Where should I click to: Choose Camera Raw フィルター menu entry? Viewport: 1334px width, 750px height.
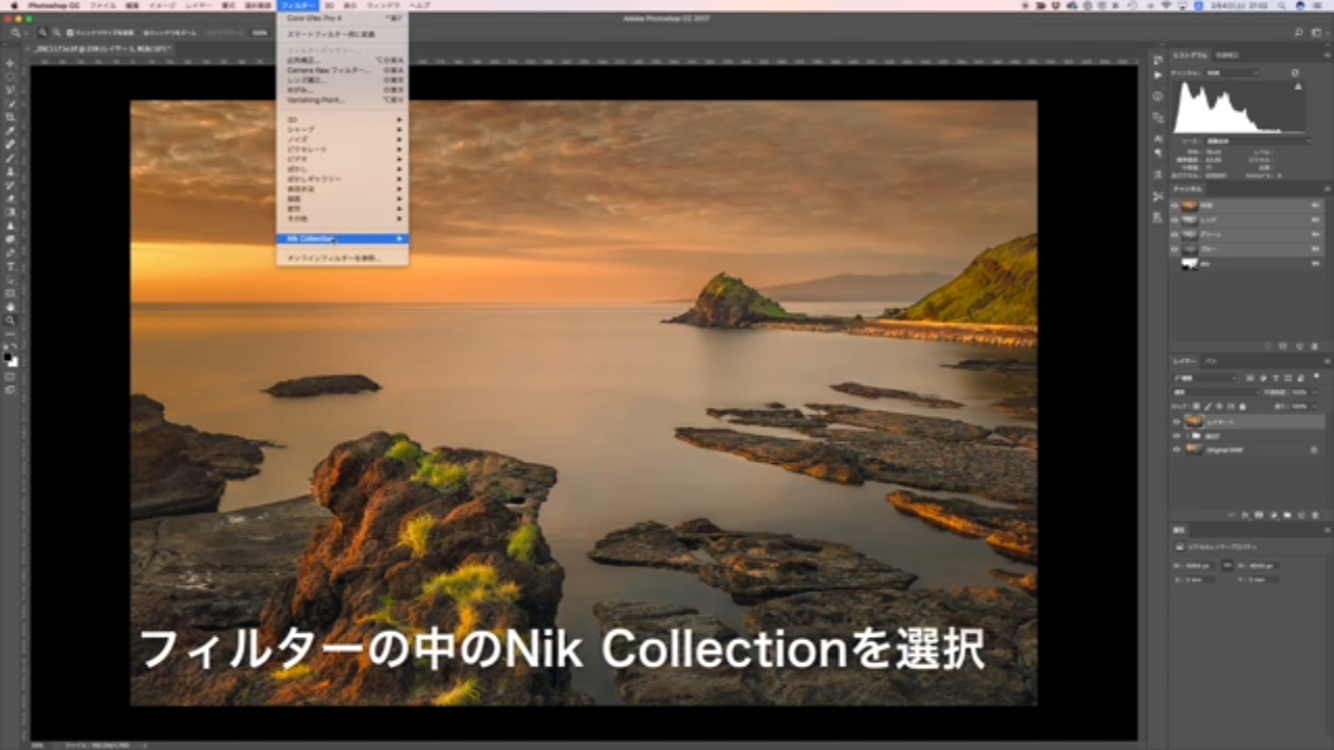pos(342,70)
